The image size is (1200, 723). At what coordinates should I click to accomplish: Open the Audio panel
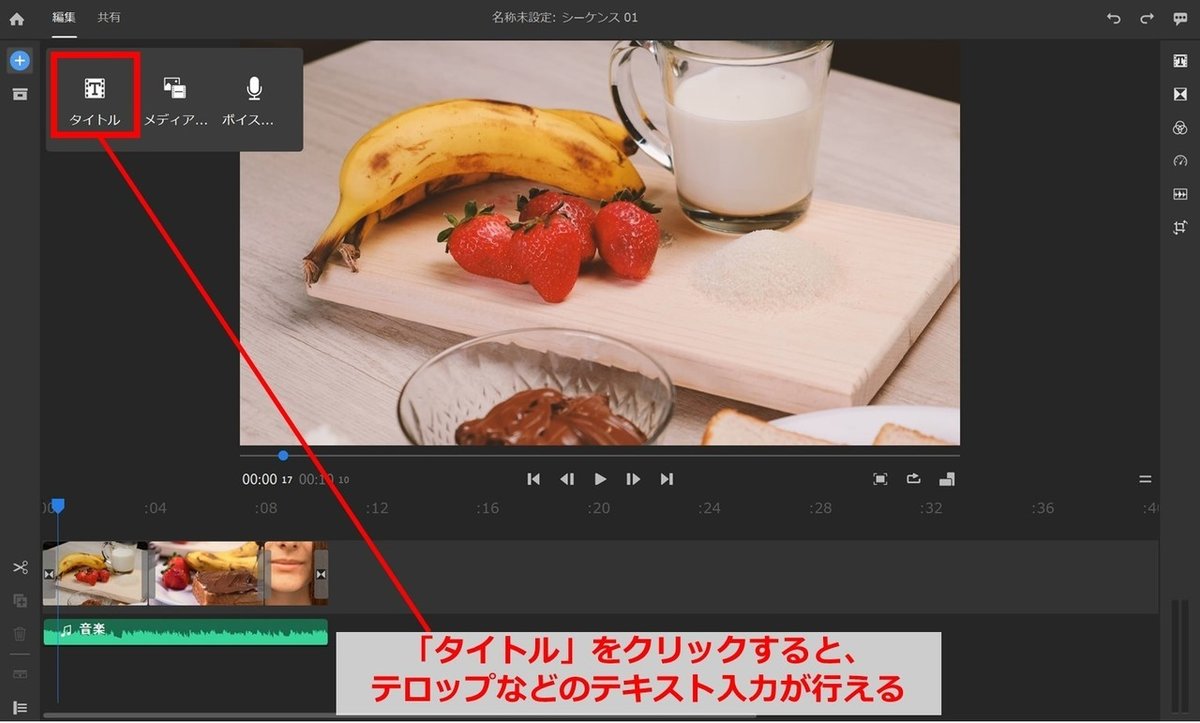1180,194
